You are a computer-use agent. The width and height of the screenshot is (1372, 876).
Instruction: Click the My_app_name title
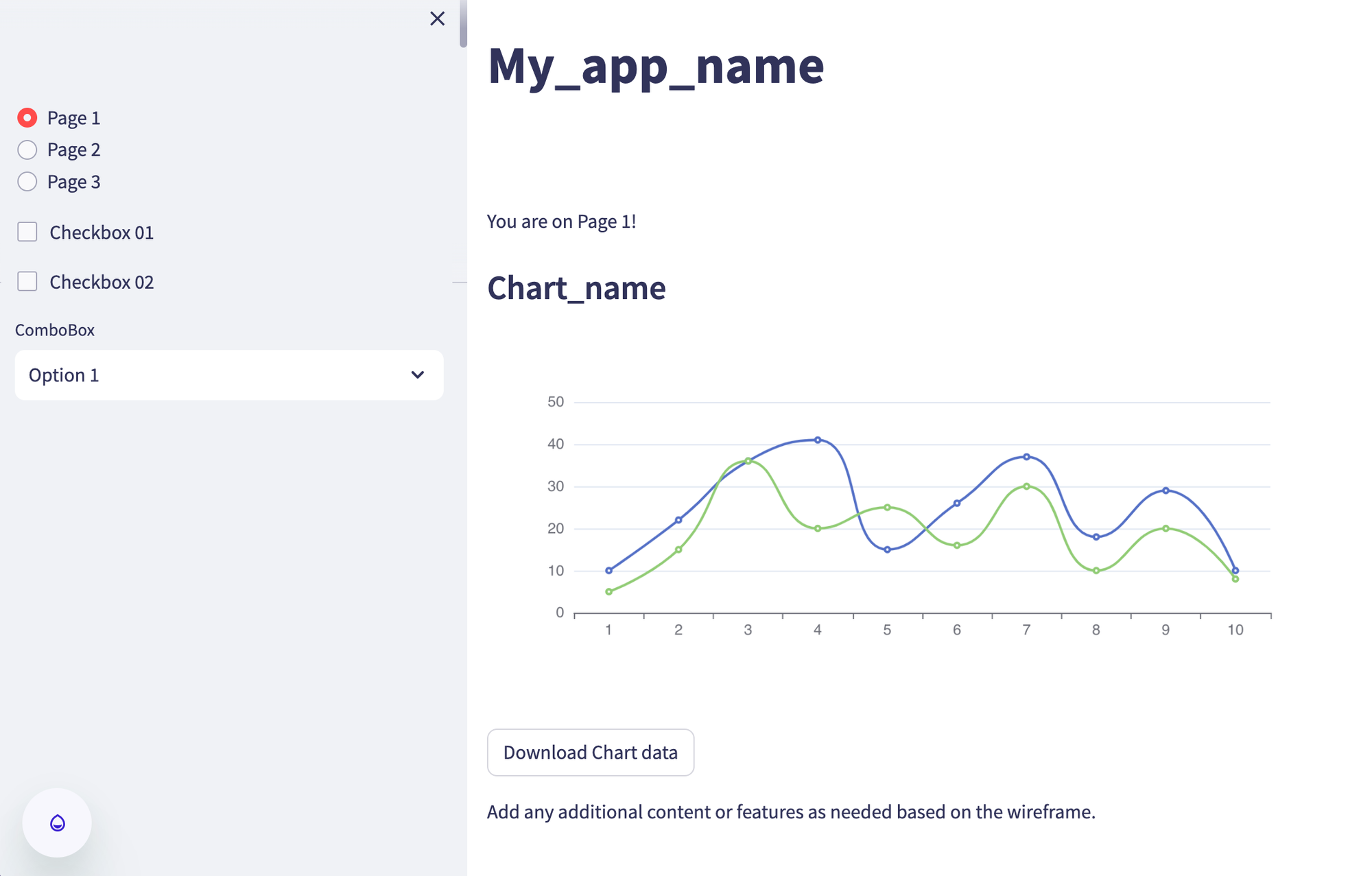655,65
